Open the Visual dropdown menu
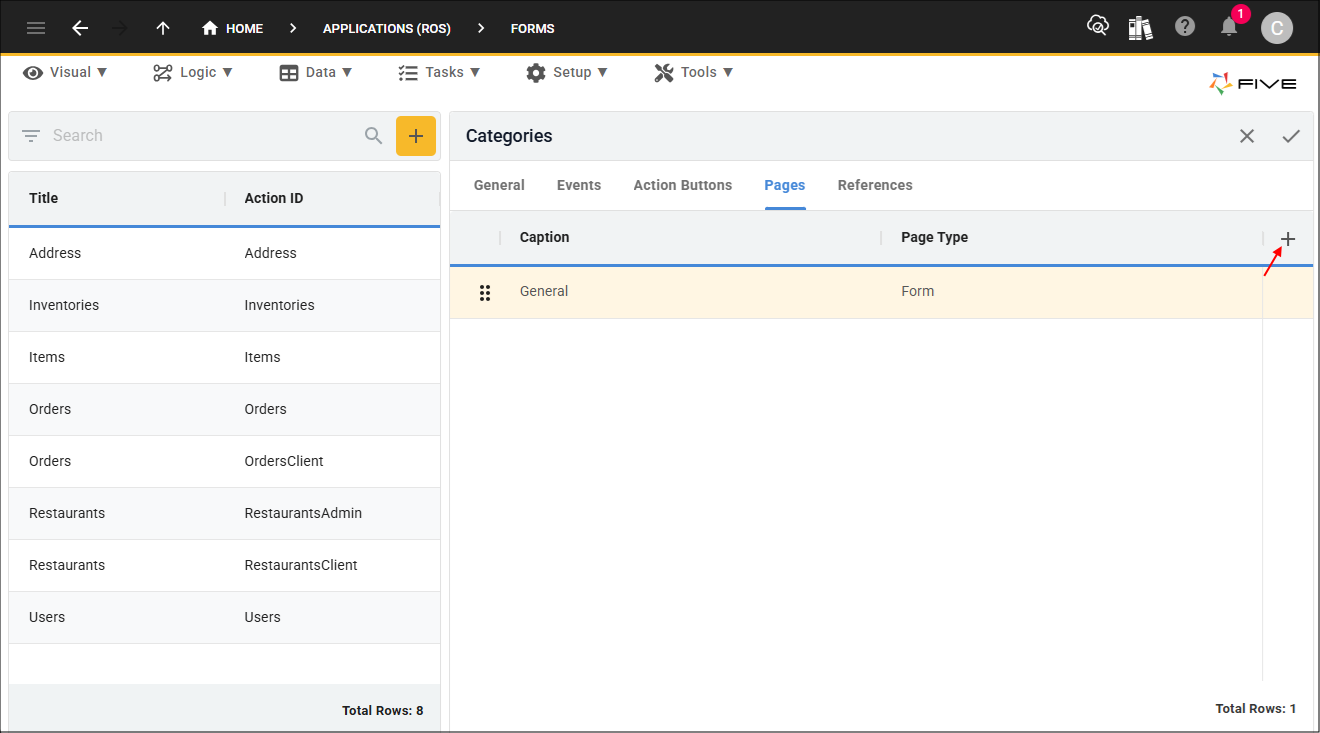The width and height of the screenshot is (1320, 733). tap(66, 72)
